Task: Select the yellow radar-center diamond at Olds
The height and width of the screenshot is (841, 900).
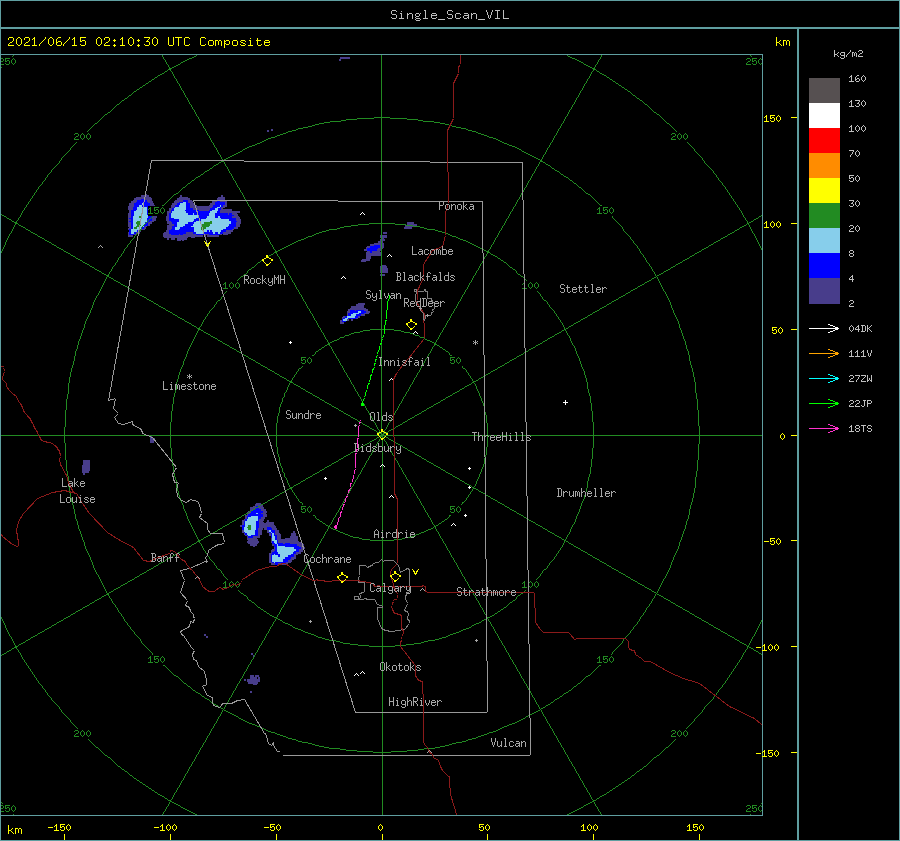Action: [382, 435]
